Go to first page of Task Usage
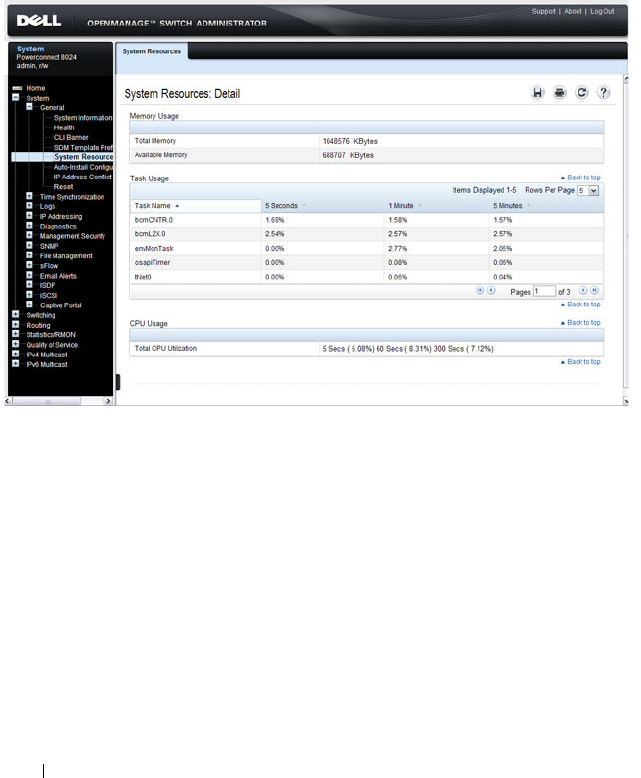Viewport: 641px width, 778px height. point(480,291)
